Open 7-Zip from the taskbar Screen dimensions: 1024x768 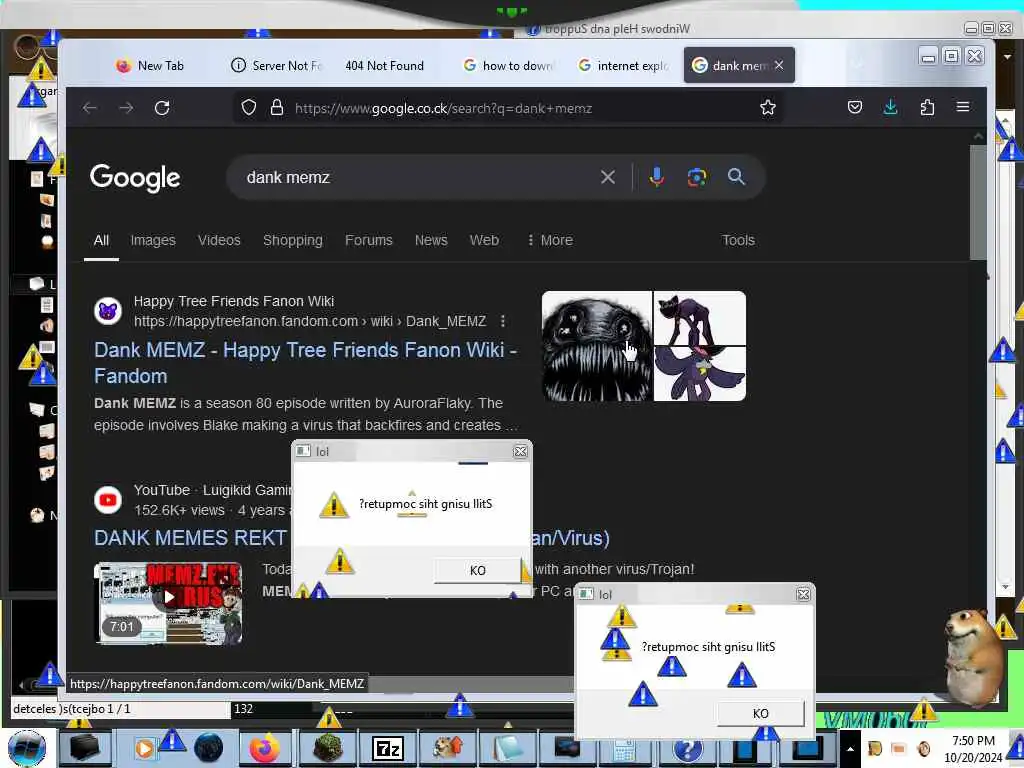(388, 748)
